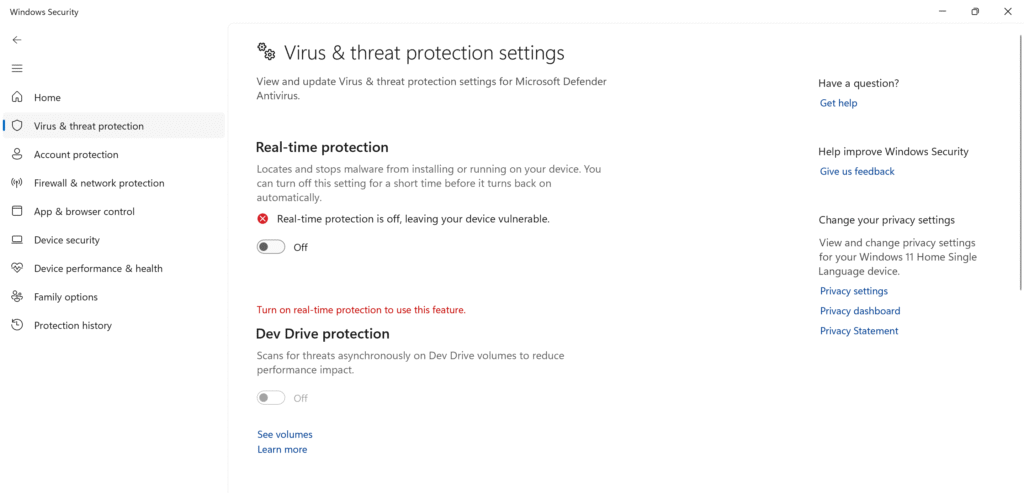Click the Device security laptop icon

[x=17, y=240]
